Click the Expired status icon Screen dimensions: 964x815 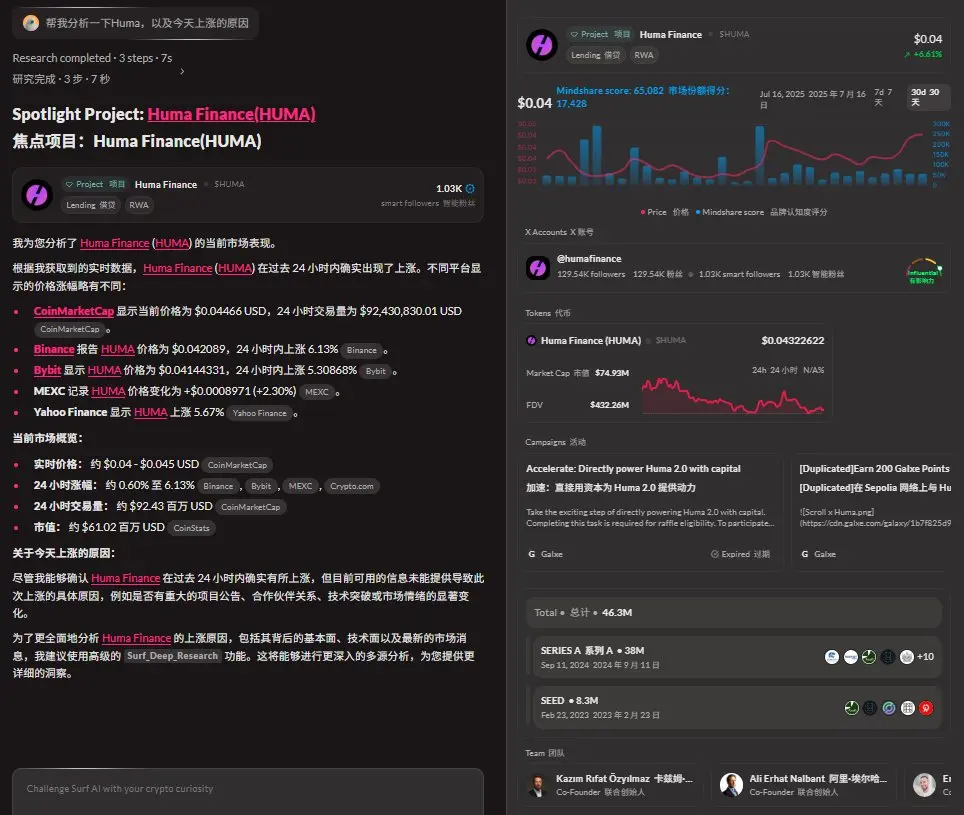click(714, 554)
